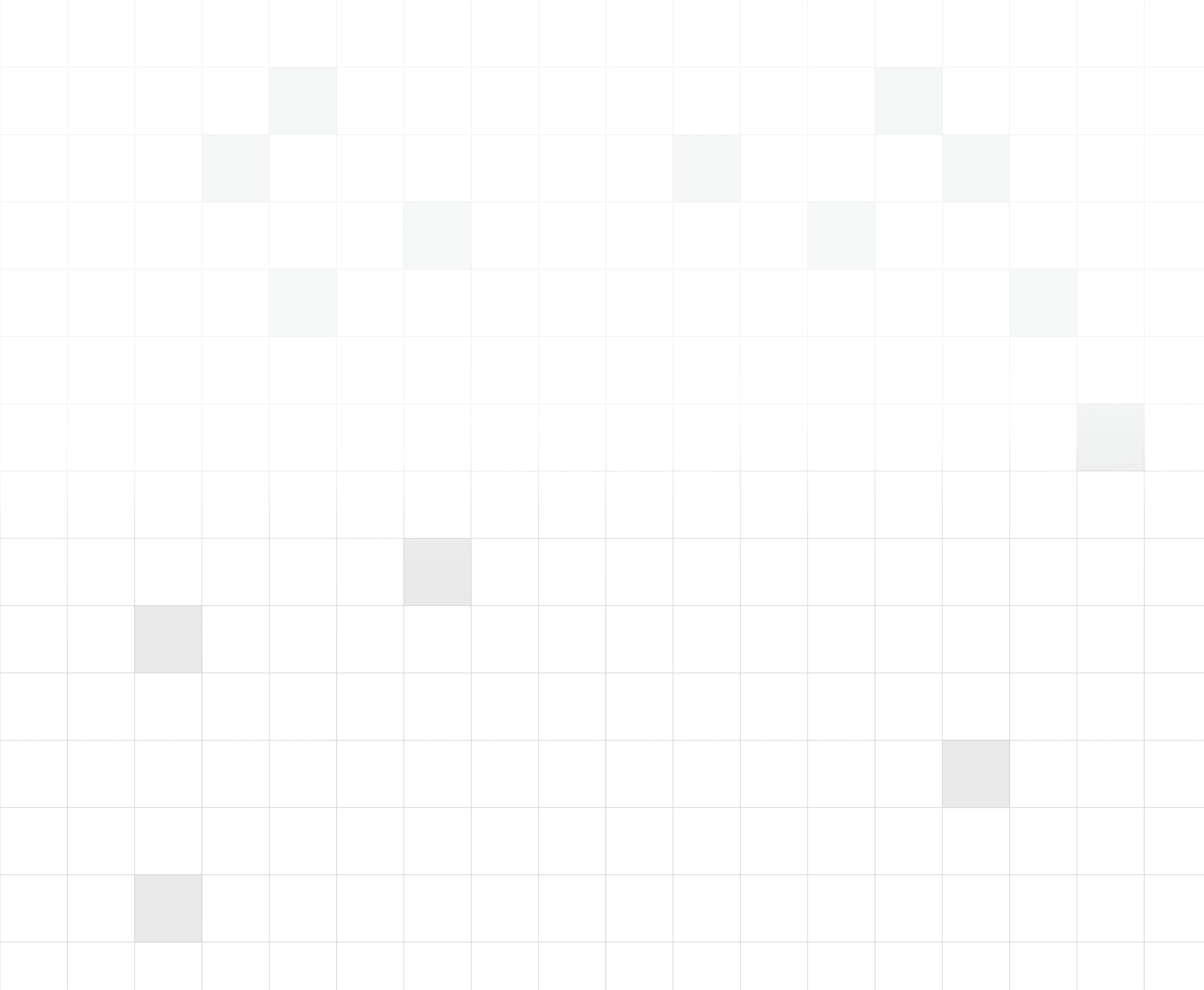Select the upper dark square in left column
1204x990 pixels.
168,639
